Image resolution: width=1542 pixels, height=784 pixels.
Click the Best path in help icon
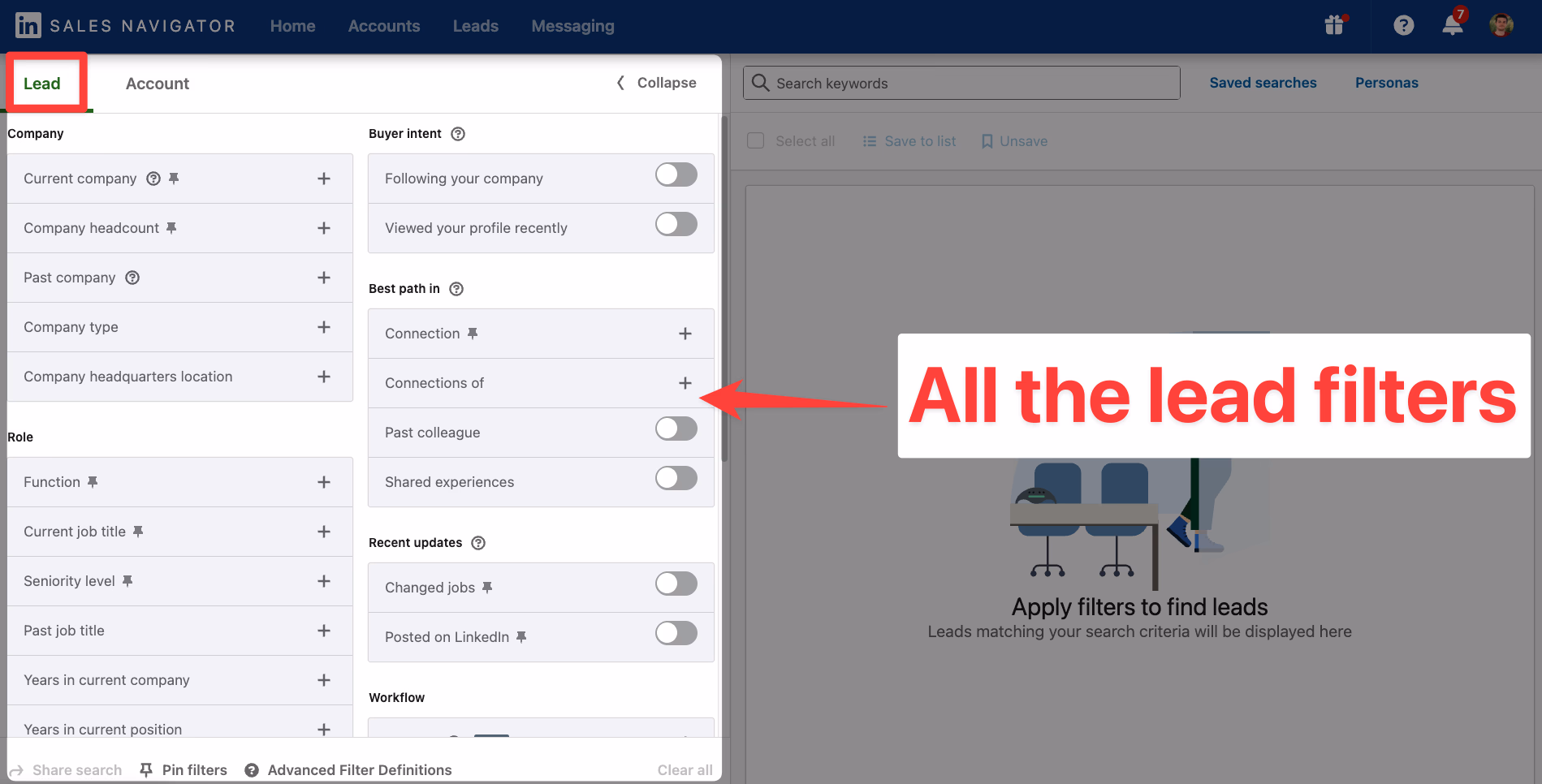(456, 289)
